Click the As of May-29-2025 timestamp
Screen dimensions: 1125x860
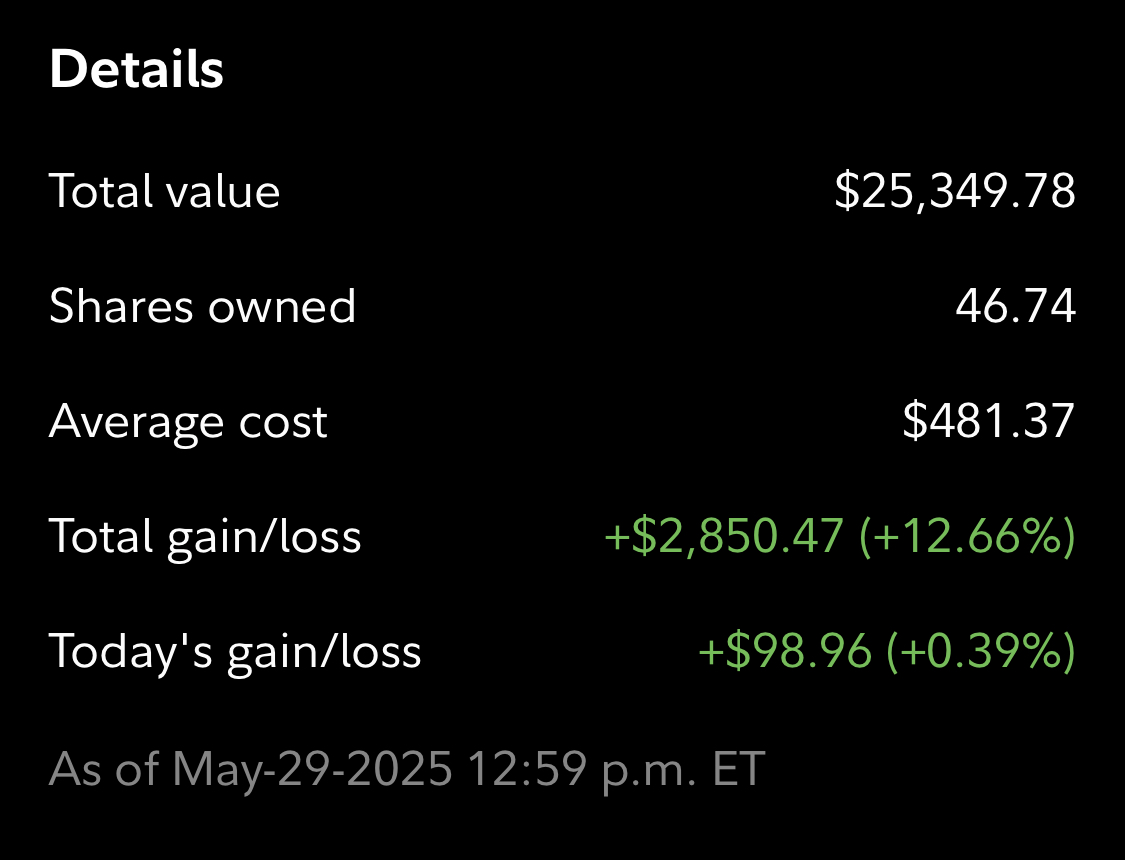[250, 769]
